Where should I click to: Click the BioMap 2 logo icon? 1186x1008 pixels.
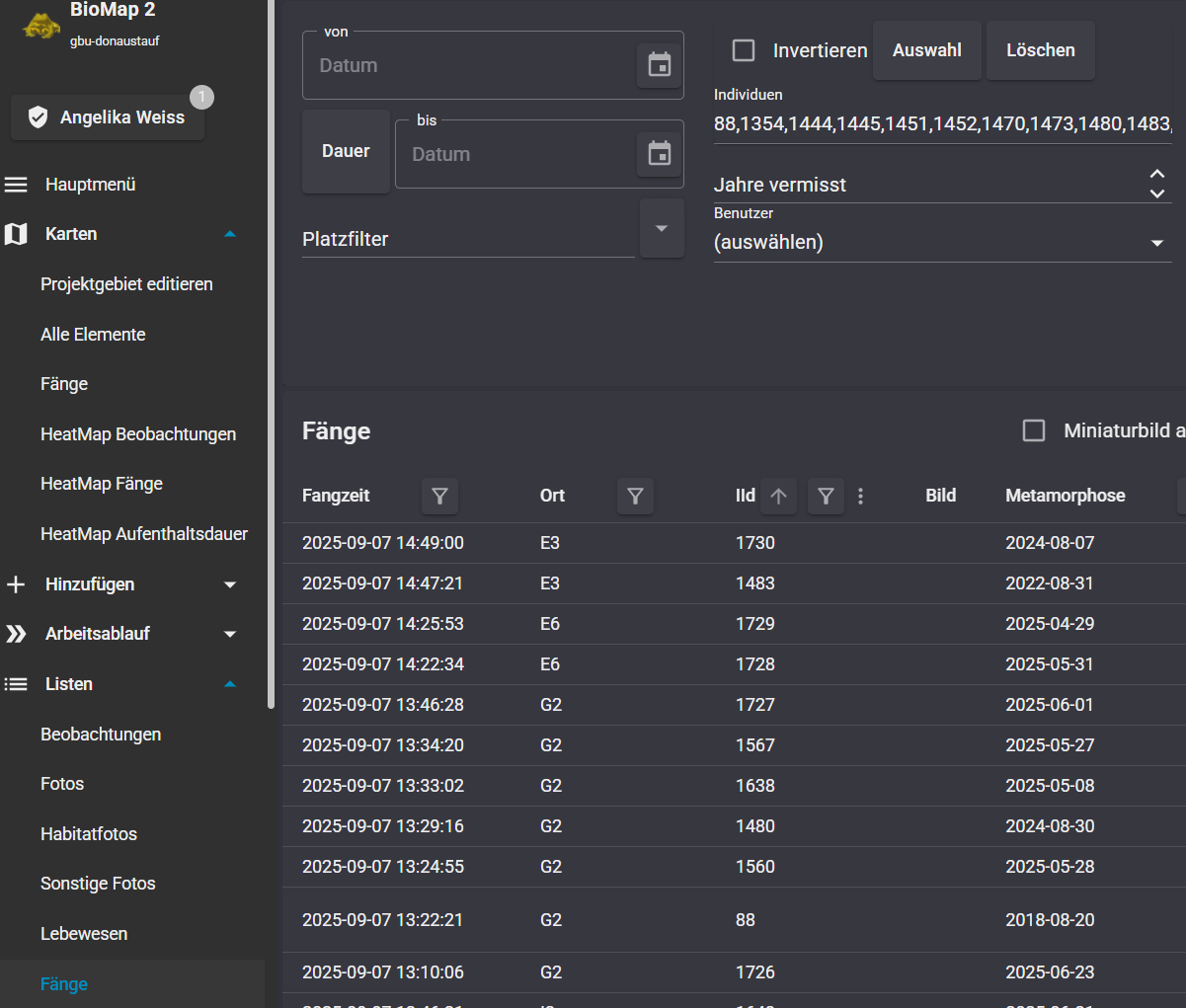[x=41, y=26]
